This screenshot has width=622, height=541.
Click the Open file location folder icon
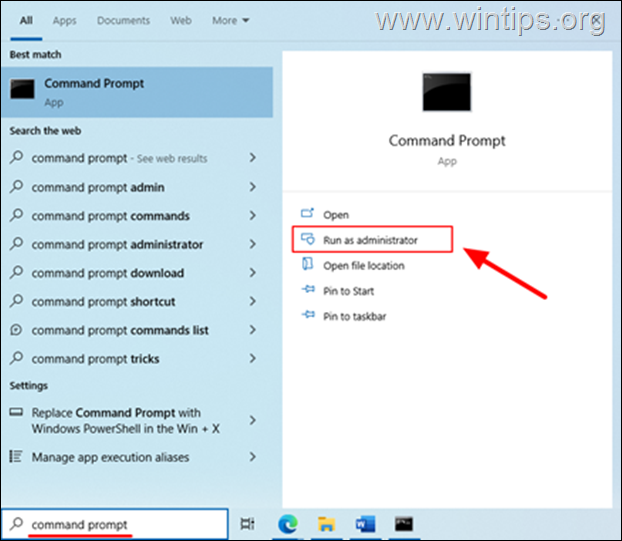coord(307,264)
